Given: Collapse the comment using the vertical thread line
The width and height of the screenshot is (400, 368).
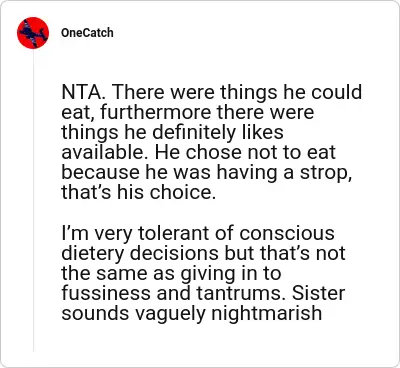Looking at the screenshot, I should pyautogui.click(x=33, y=200).
